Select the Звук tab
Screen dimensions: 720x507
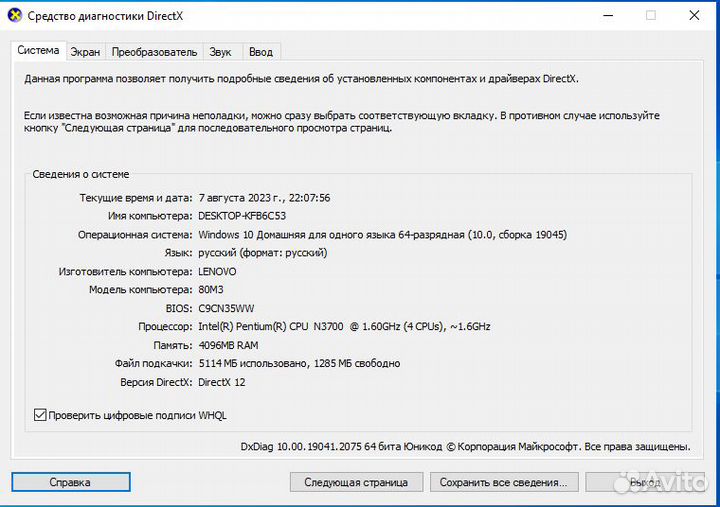(220, 52)
